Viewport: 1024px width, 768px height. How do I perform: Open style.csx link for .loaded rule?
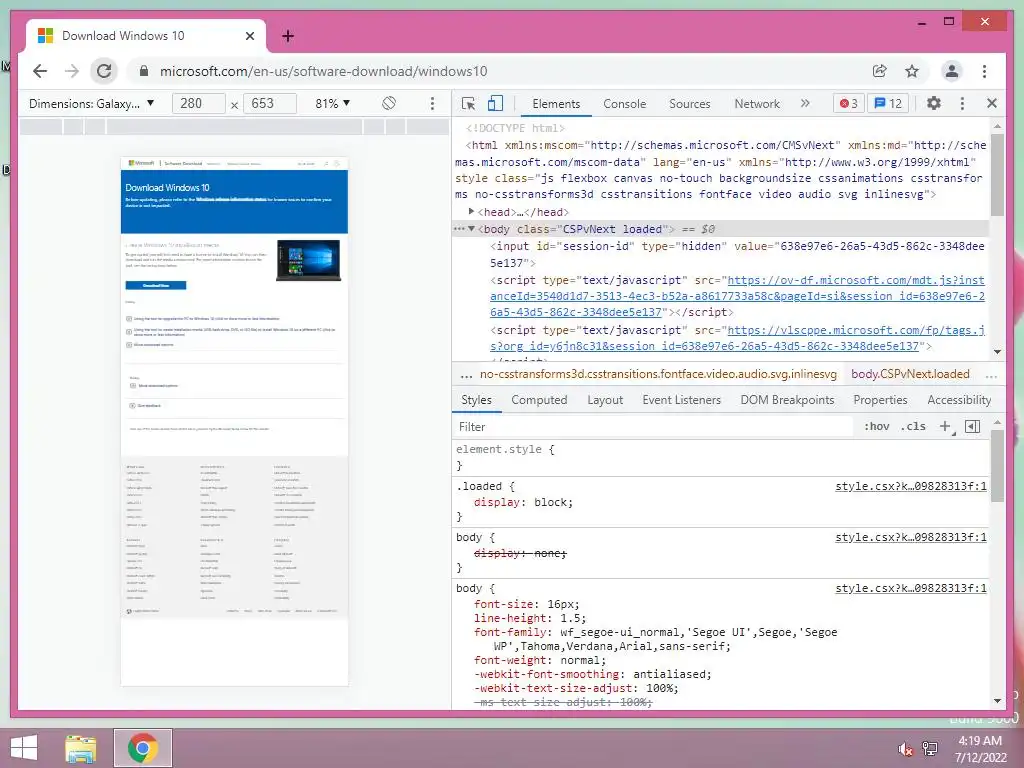[911, 487]
